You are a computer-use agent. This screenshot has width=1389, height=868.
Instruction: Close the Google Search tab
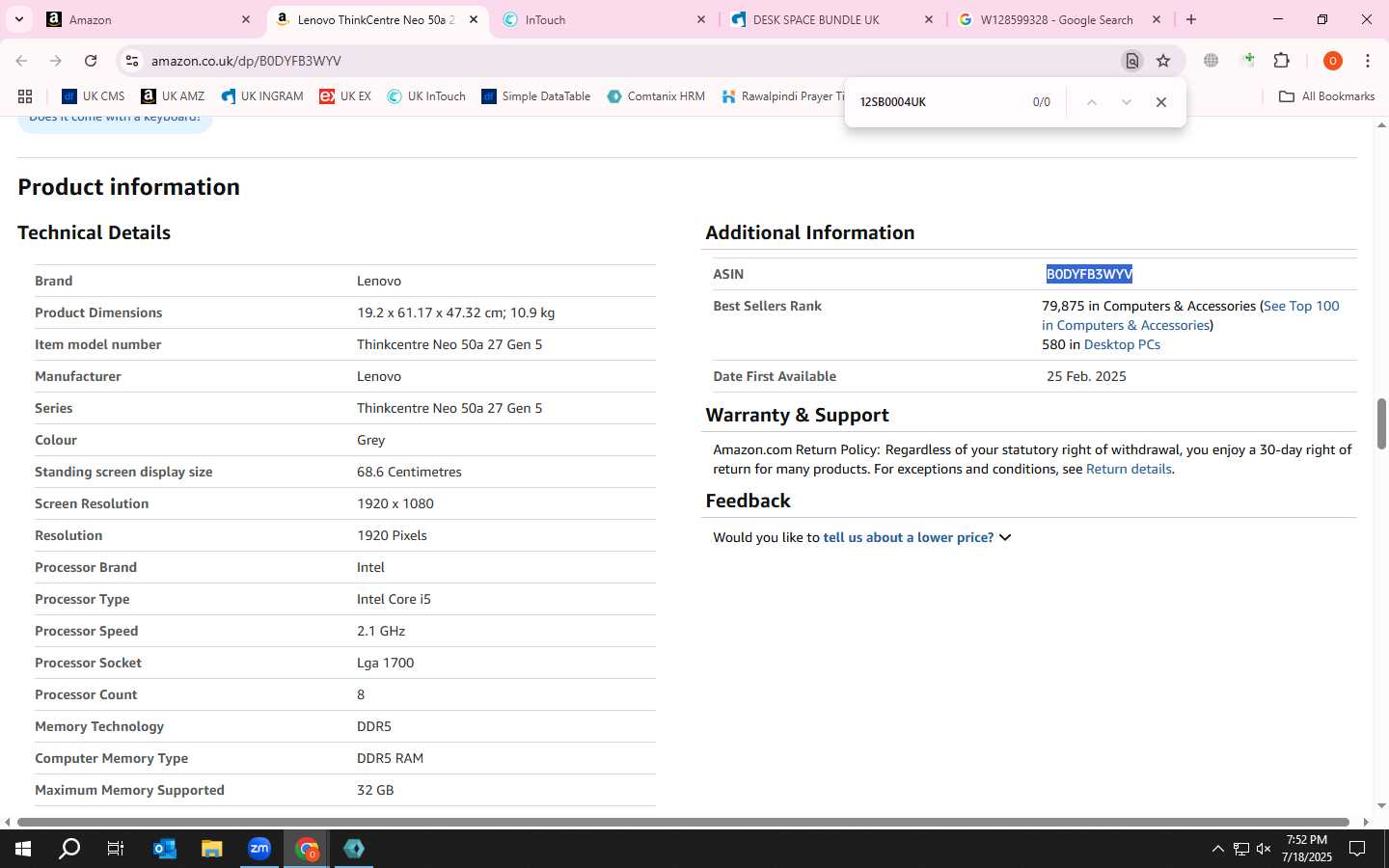1157,19
